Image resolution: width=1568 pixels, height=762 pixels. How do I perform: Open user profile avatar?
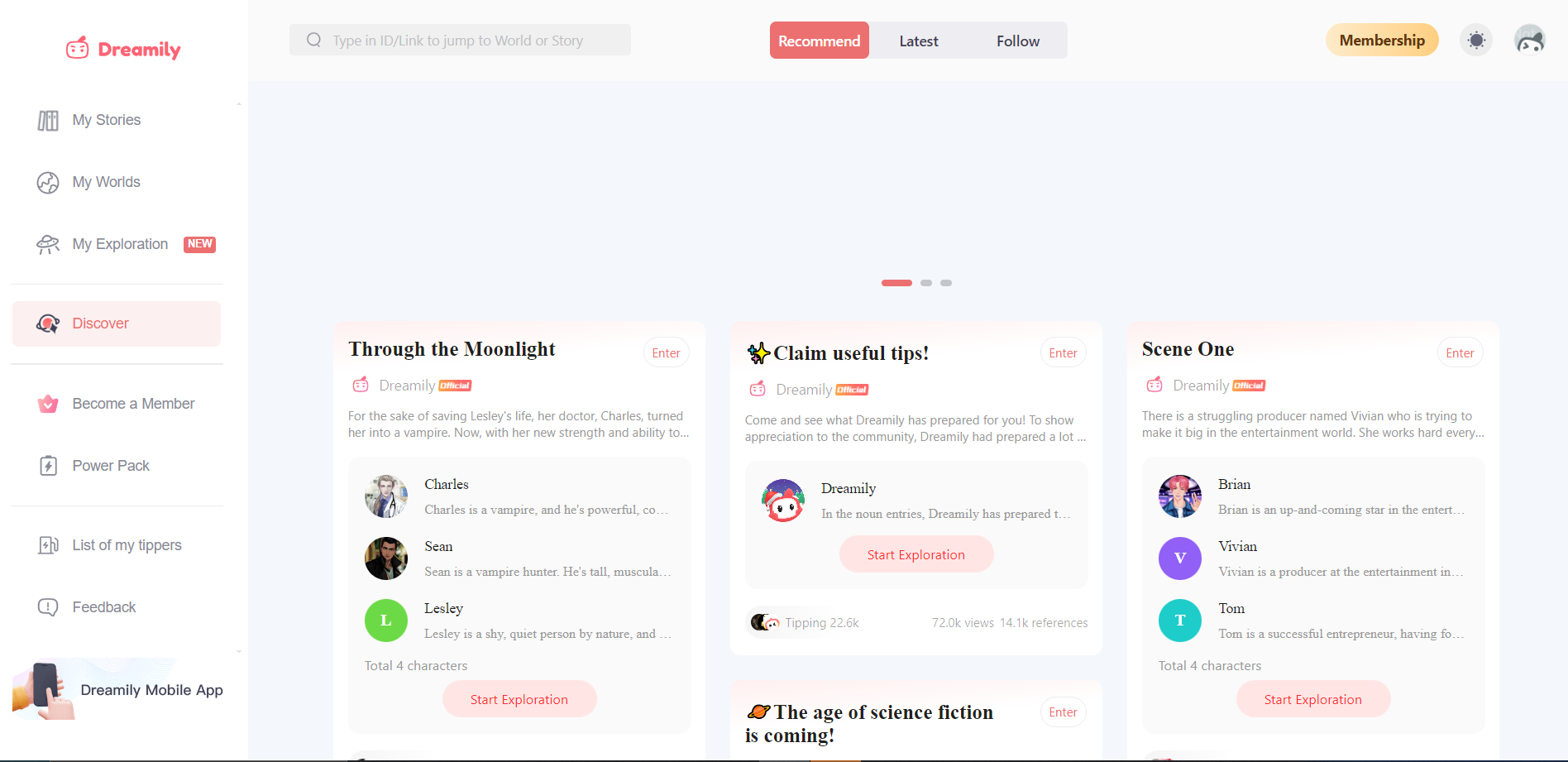pyautogui.click(x=1529, y=40)
